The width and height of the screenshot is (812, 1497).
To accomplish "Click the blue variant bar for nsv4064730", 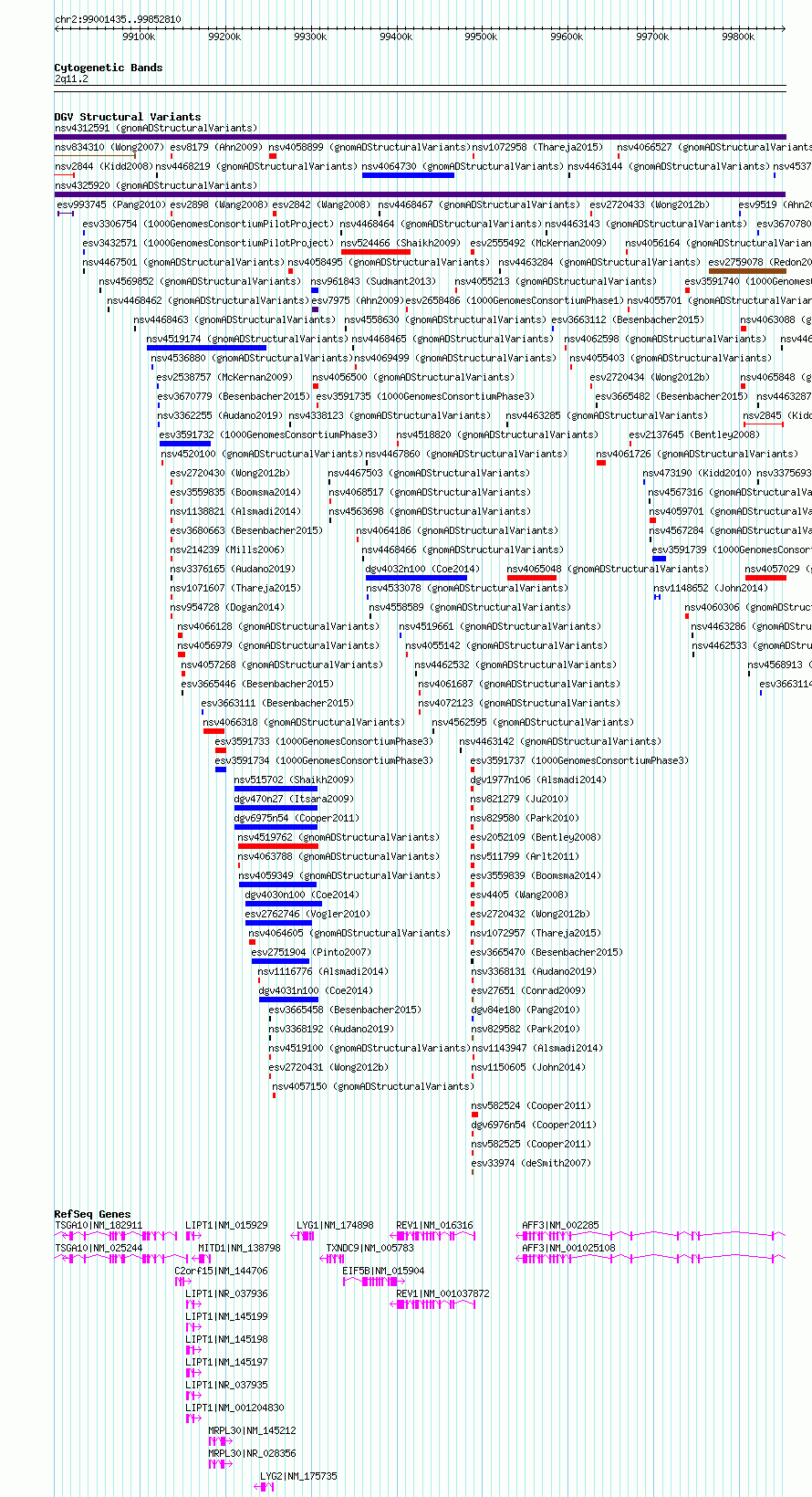I will point(408,174).
